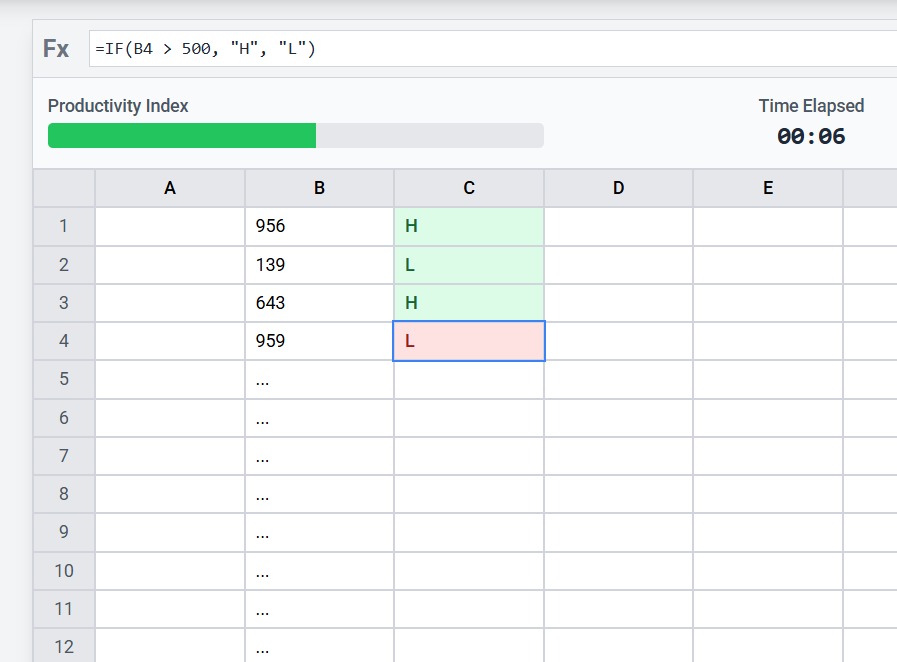Screen dimensions: 897x662
Task: Click cell B4 containing 959
Action: coord(319,341)
